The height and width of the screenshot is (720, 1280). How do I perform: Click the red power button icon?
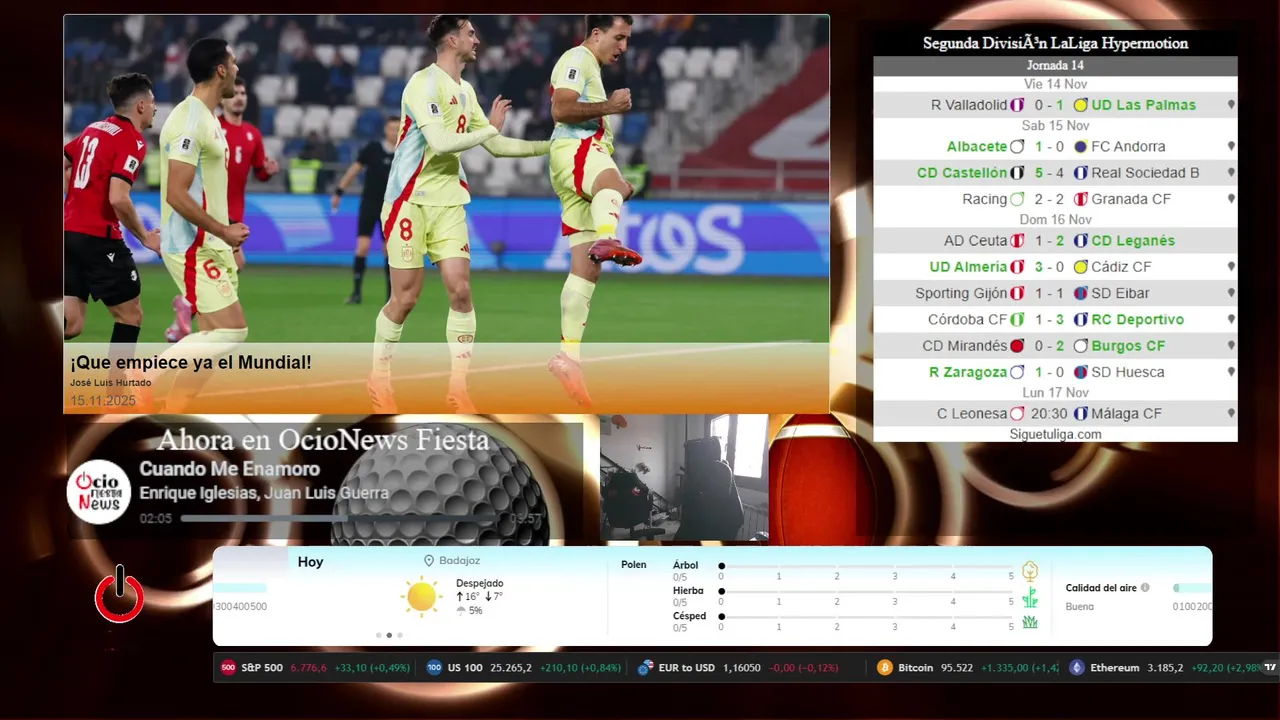(x=120, y=594)
